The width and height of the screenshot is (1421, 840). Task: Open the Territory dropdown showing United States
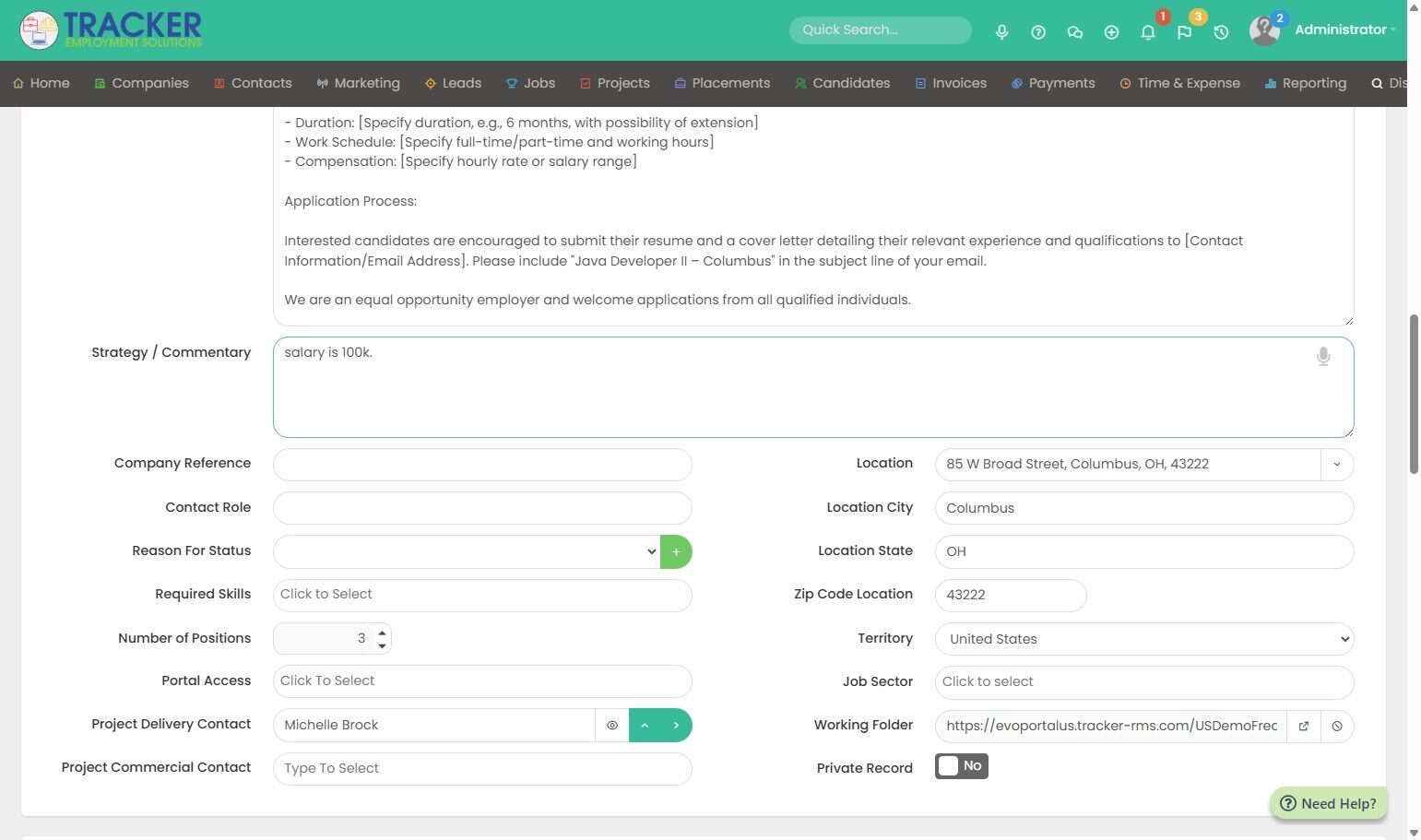1144,639
